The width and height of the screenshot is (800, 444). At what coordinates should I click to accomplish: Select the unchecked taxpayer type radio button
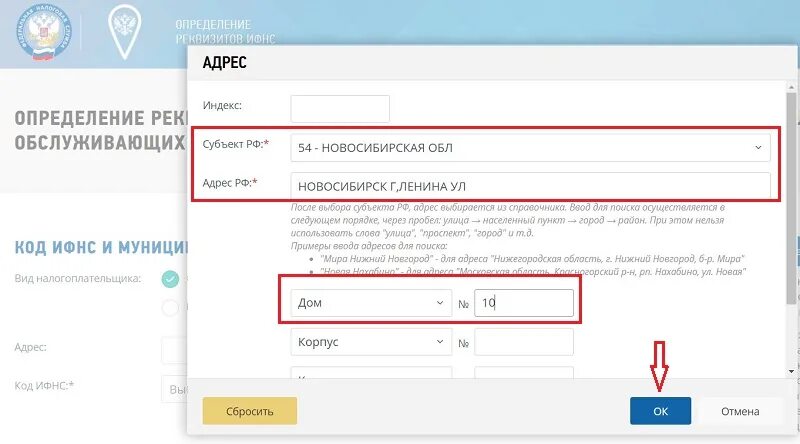click(170, 307)
